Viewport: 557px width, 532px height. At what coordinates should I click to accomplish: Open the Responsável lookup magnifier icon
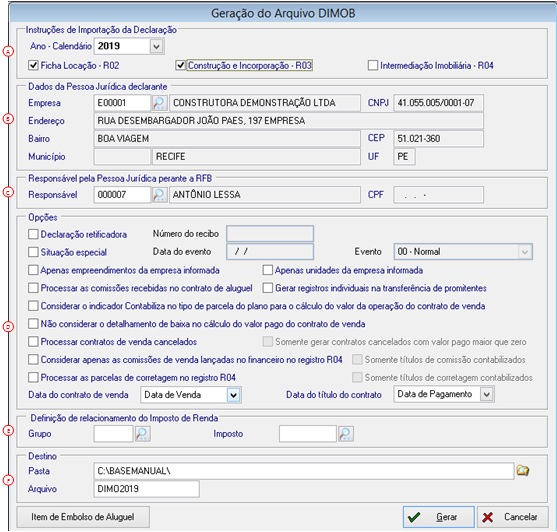tap(159, 195)
